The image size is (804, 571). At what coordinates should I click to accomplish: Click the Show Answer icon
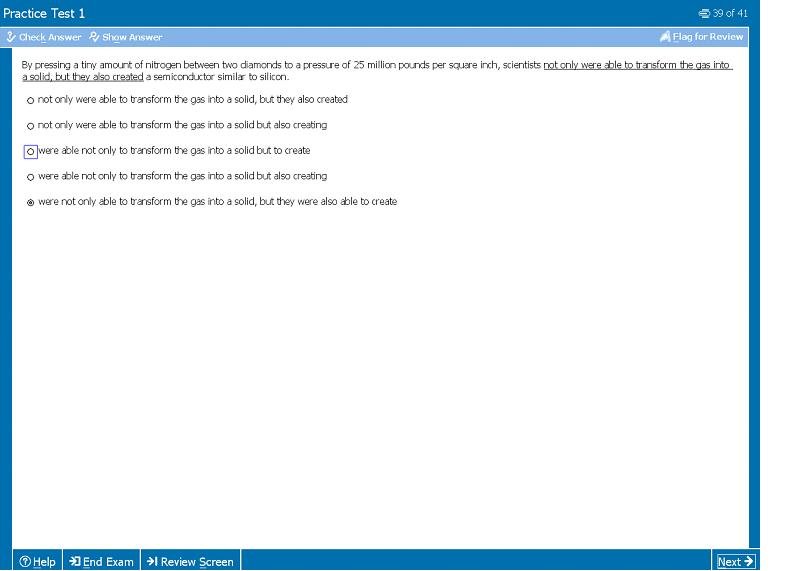pos(94,37)
